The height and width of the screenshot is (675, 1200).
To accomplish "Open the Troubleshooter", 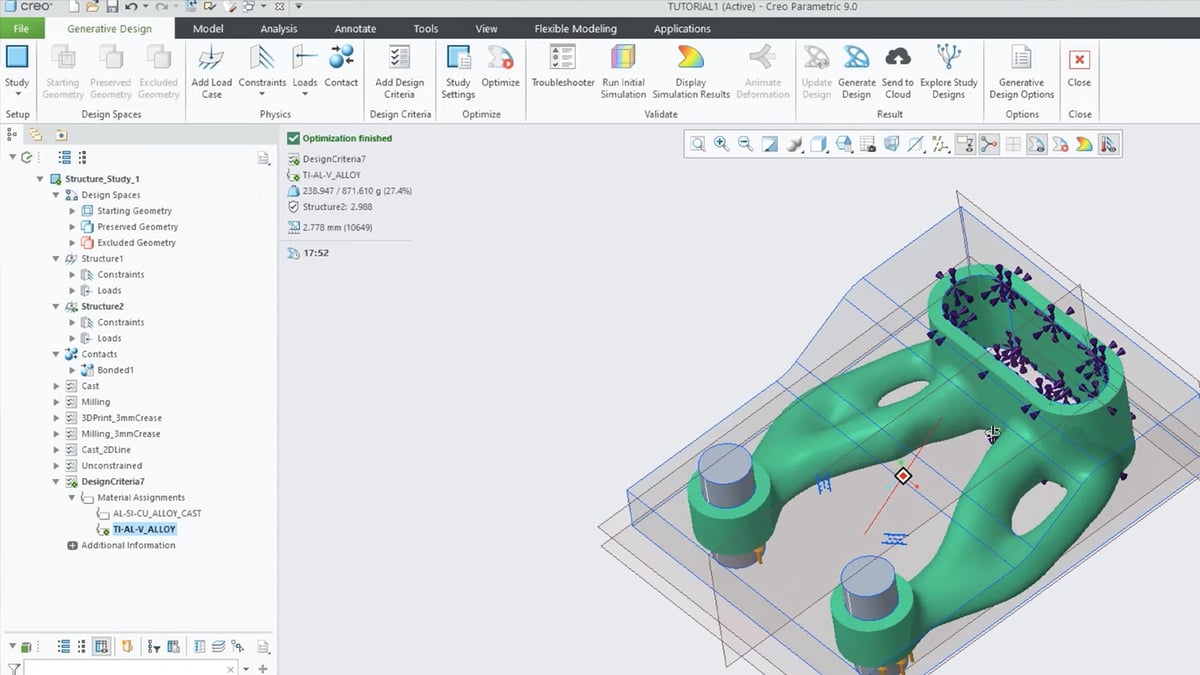I will point(563,66).
